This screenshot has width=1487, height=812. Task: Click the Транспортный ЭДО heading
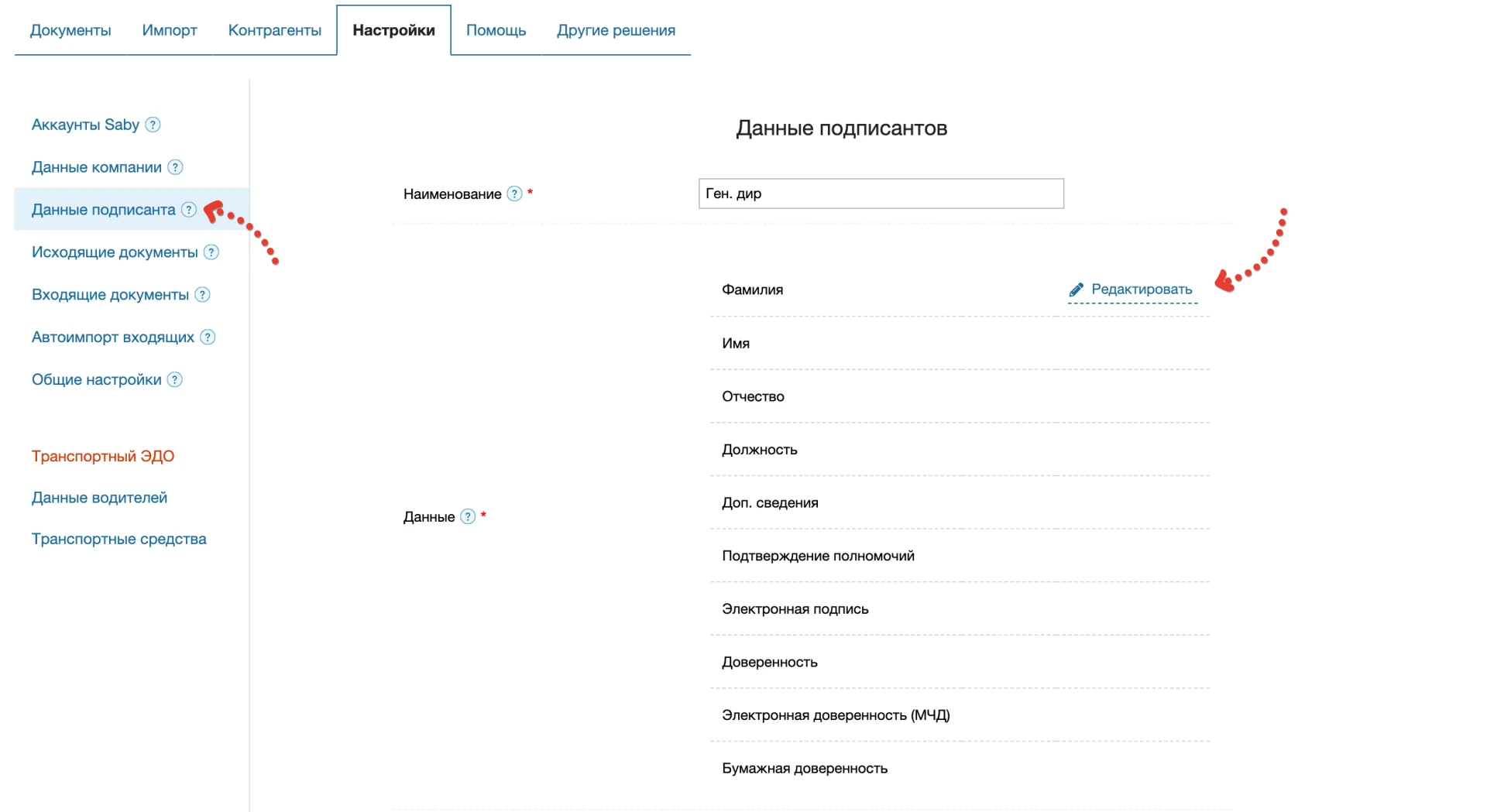pyautogui.click(x=103, y=456)
